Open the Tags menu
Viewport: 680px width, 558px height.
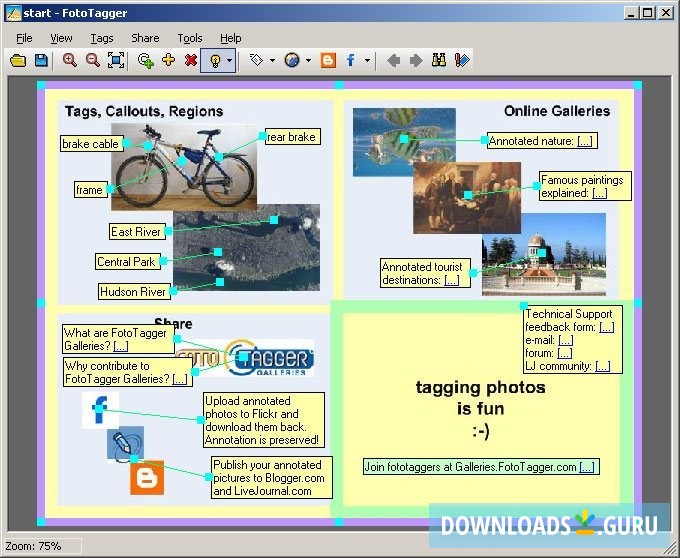tap(102, 38)
